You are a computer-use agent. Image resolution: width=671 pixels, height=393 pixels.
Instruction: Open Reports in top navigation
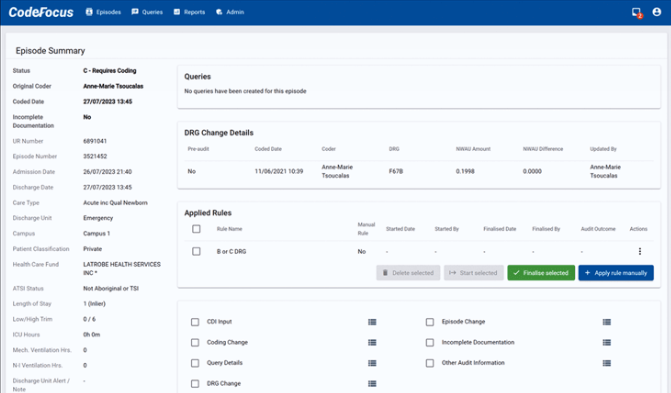189,12
